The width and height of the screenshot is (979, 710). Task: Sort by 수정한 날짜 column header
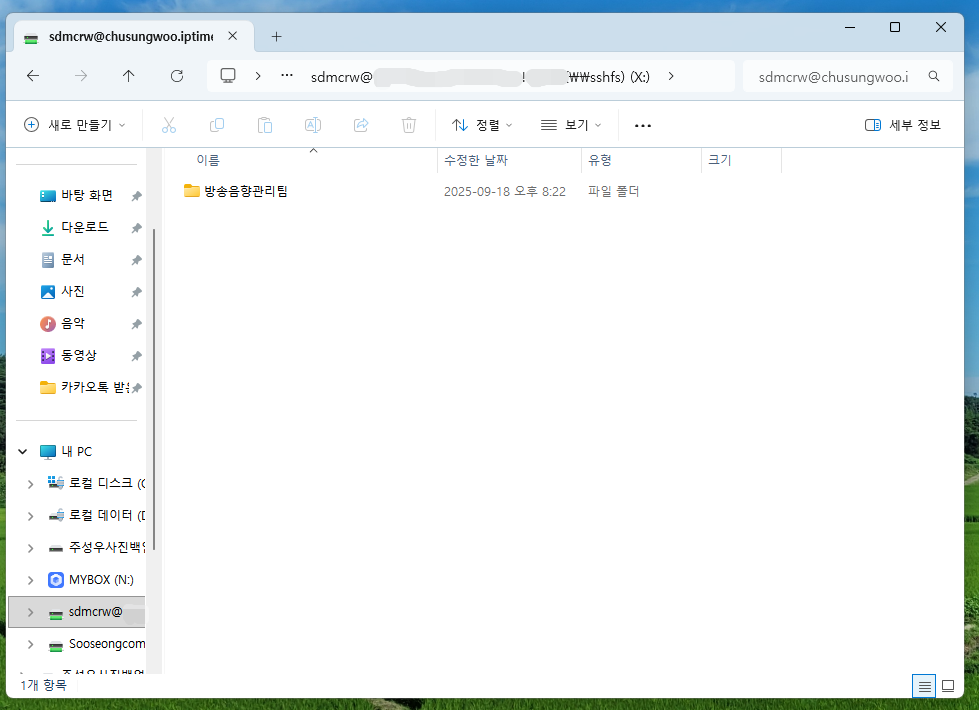508,160
